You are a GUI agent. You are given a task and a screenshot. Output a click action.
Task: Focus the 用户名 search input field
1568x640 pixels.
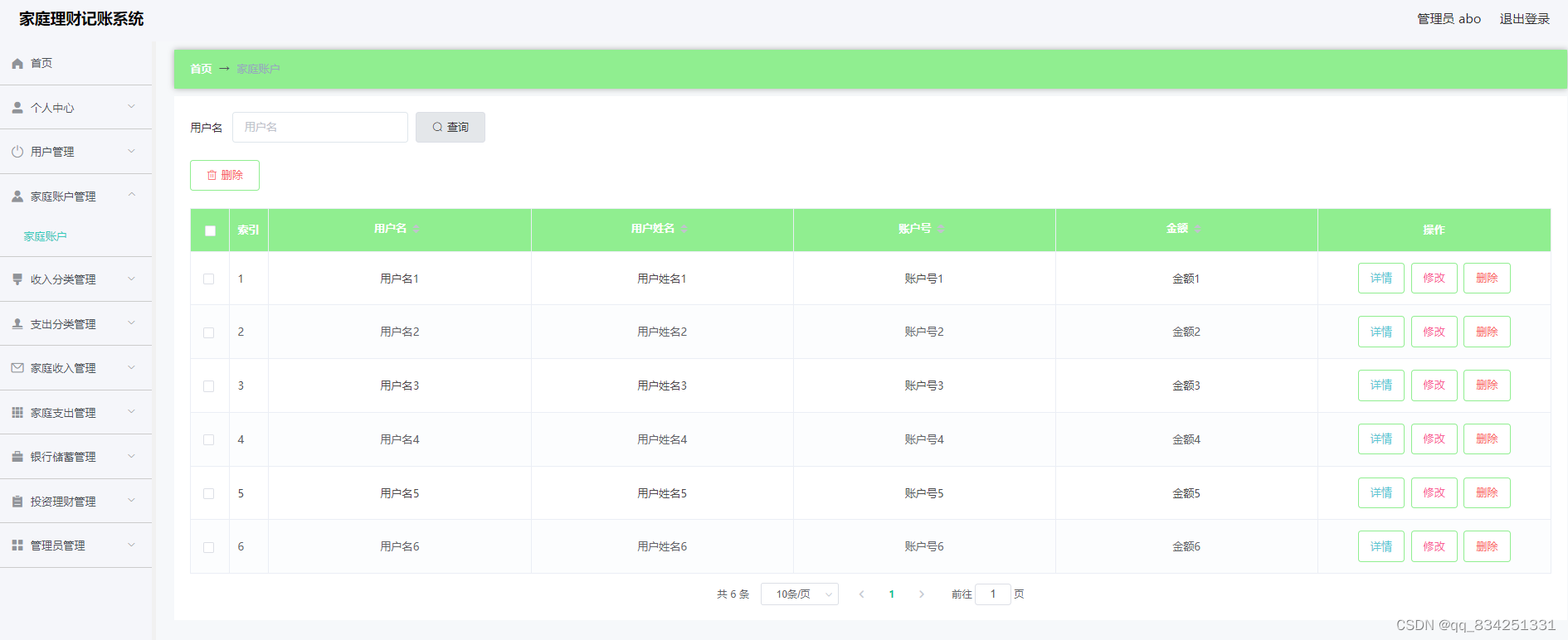(320, 127)
